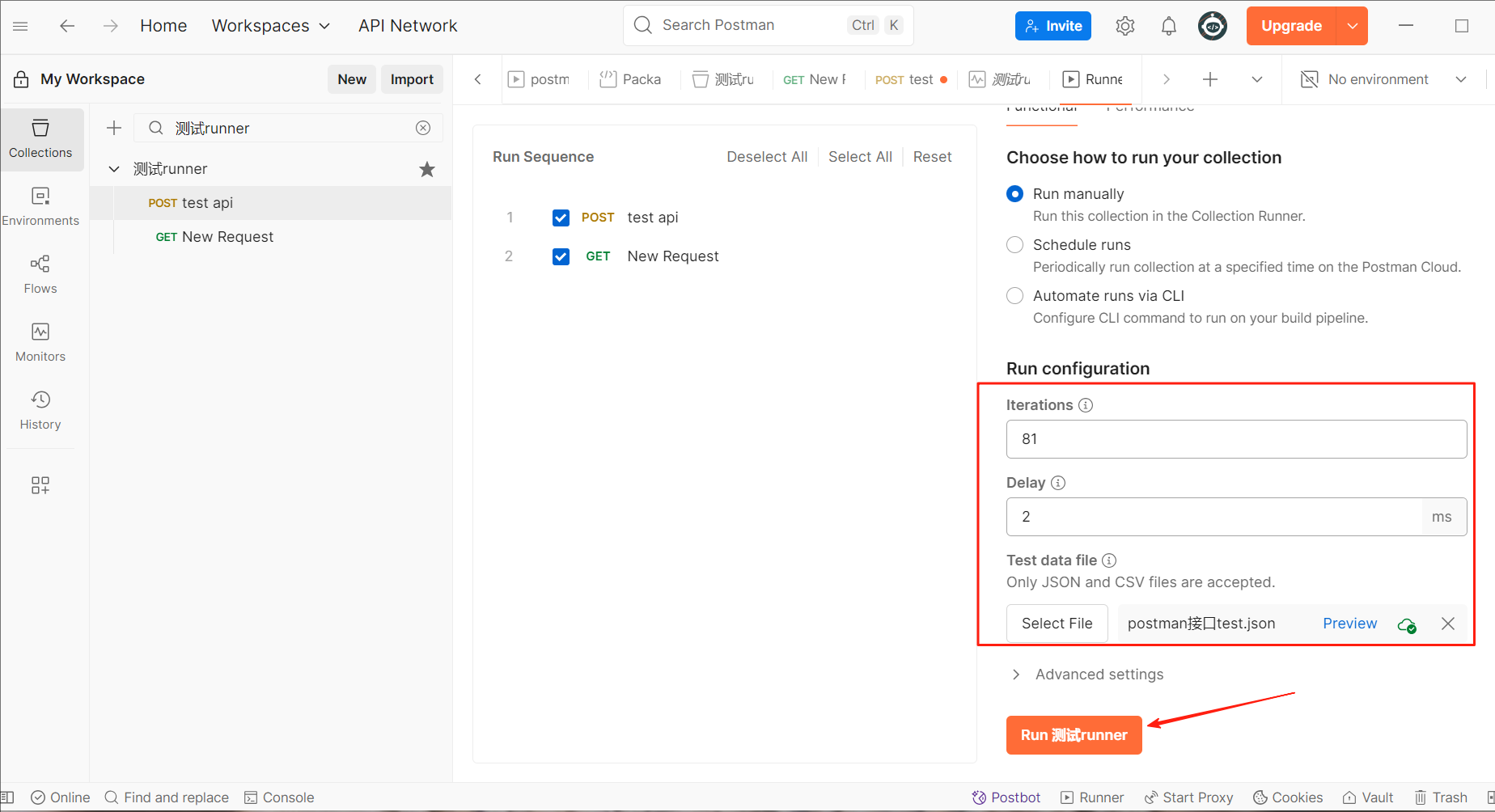Expand Advanced settings
The image size is (1495, 812).
[1088, 675]
